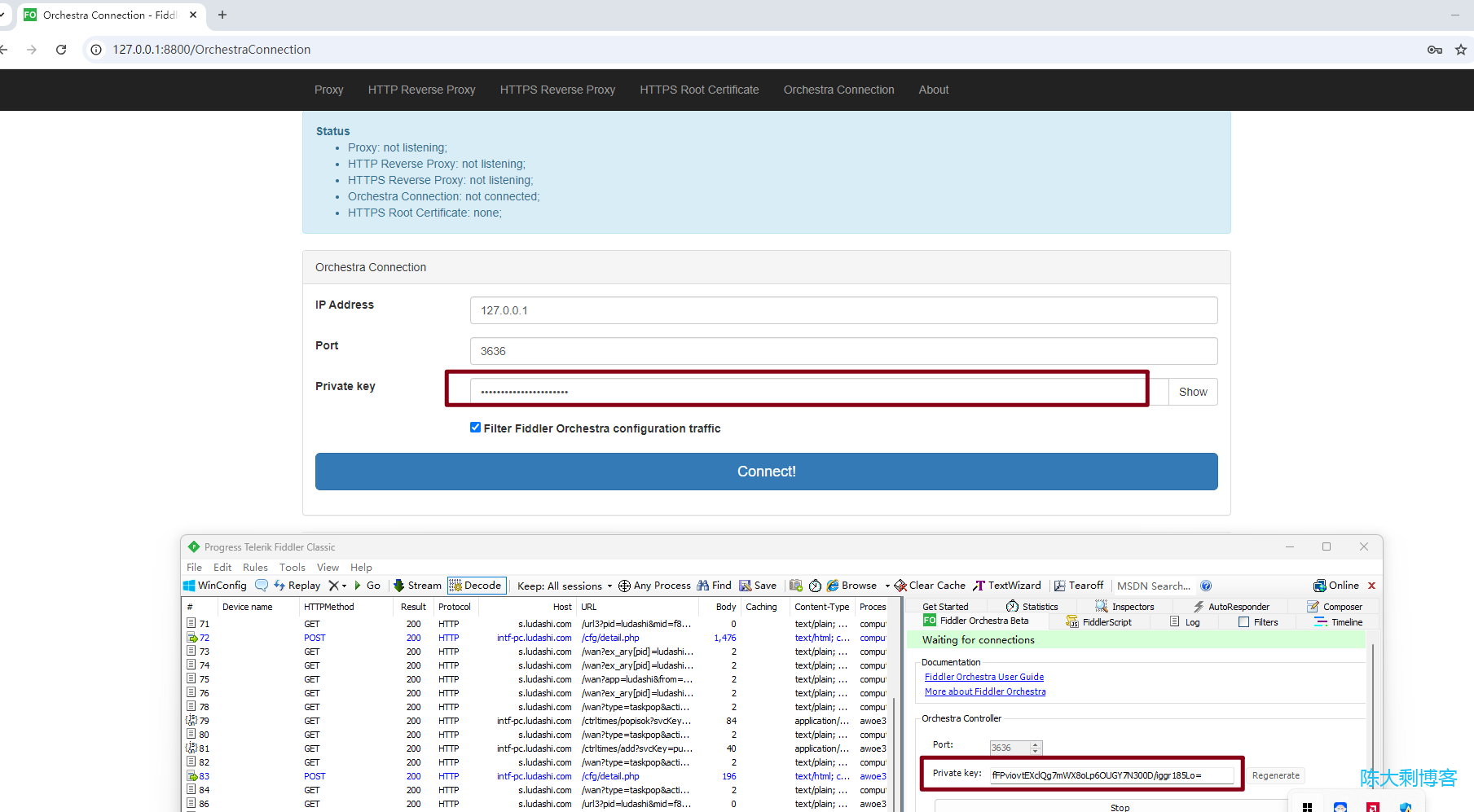Click the camera screenshot icon in Fiddler
Screen dimensions: 1474x812
796,586
